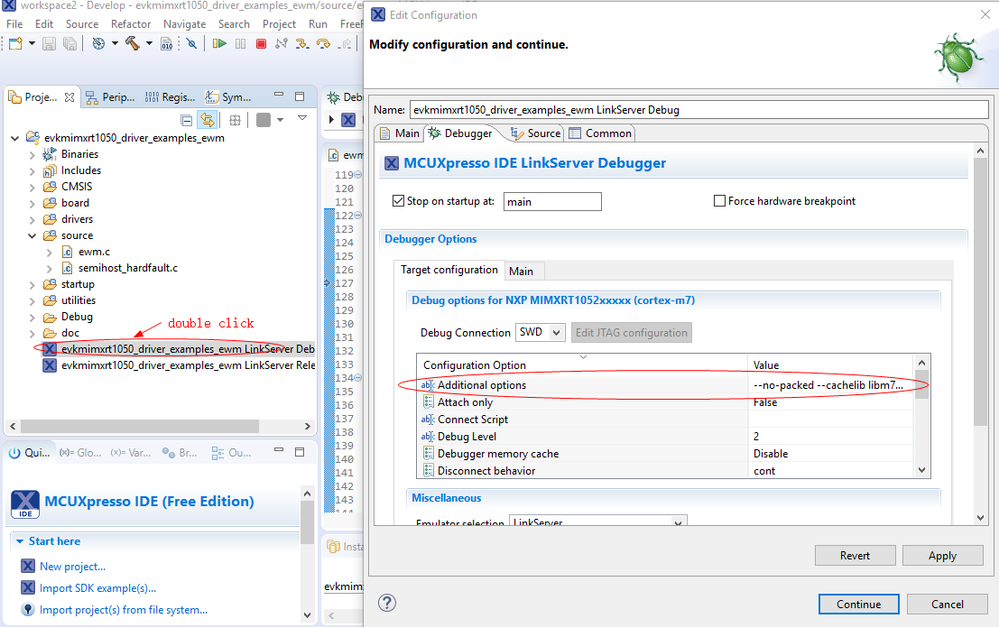Switch to the Registers view tab
The height and width of the screenshot is (627, 999).
(169, 97)
